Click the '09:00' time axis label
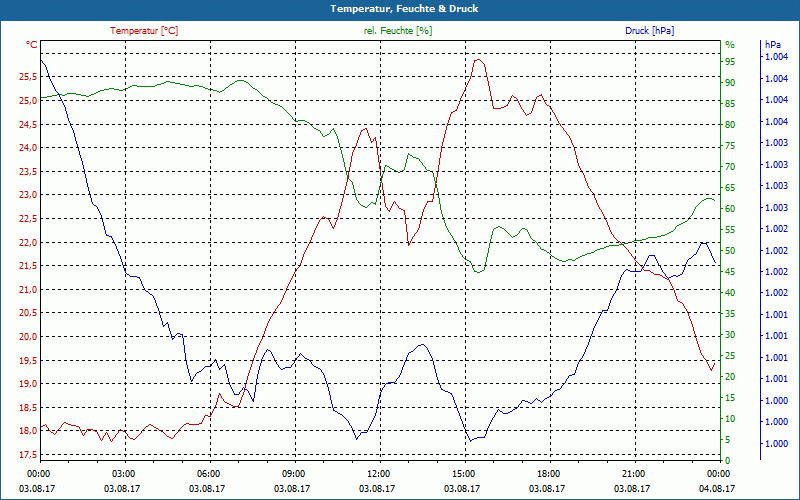This screenshot has width=800, height=500. tap(292, 474)
